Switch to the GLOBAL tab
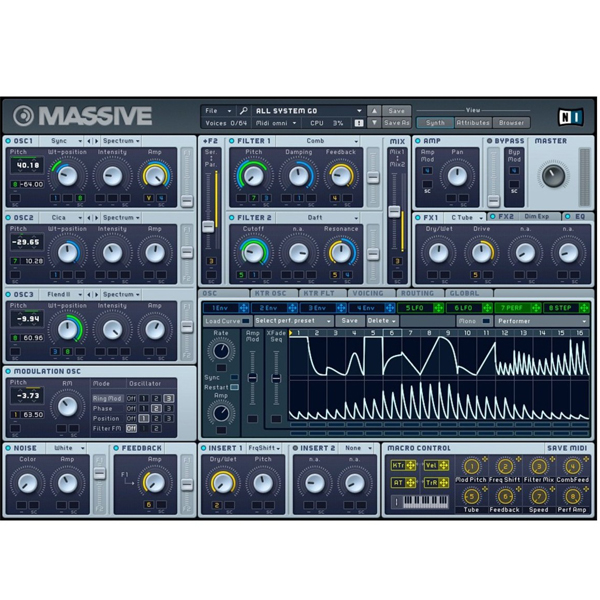Screen dimensions: 600x600 pyautogui.click(x=469, y=293)
